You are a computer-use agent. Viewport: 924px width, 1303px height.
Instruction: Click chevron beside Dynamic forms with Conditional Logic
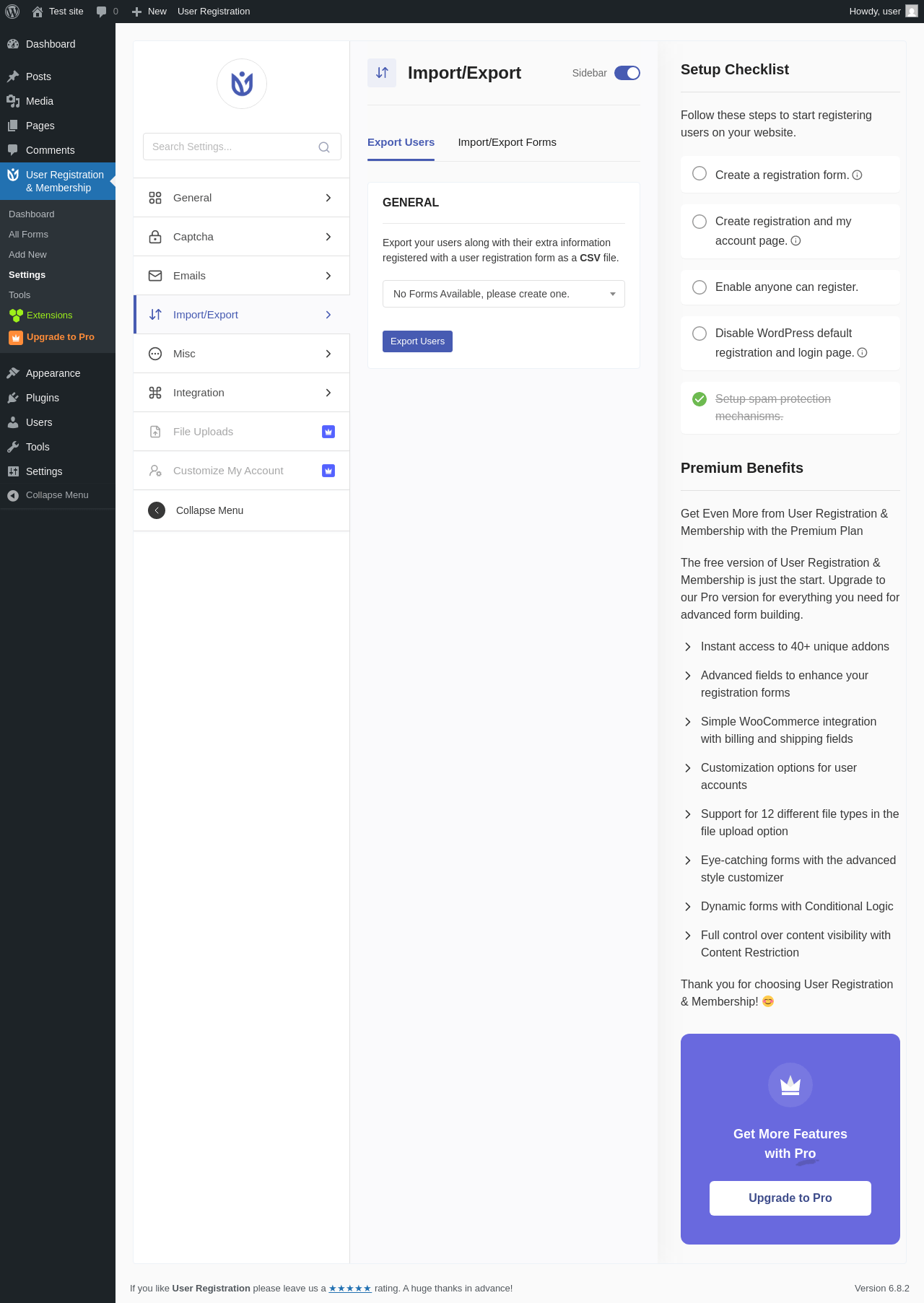click(x=688, y=907)
